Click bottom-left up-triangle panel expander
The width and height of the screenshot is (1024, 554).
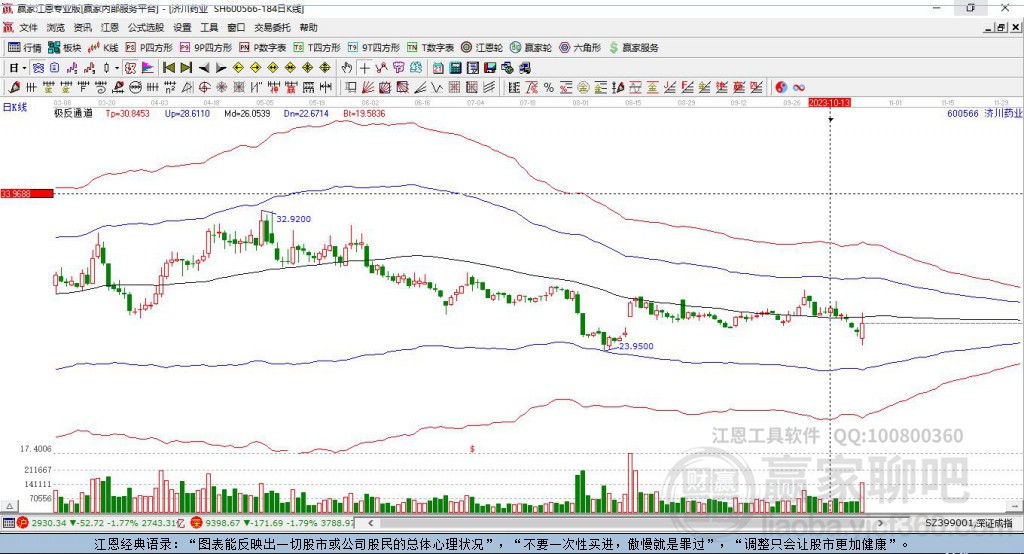coord(9,506)
